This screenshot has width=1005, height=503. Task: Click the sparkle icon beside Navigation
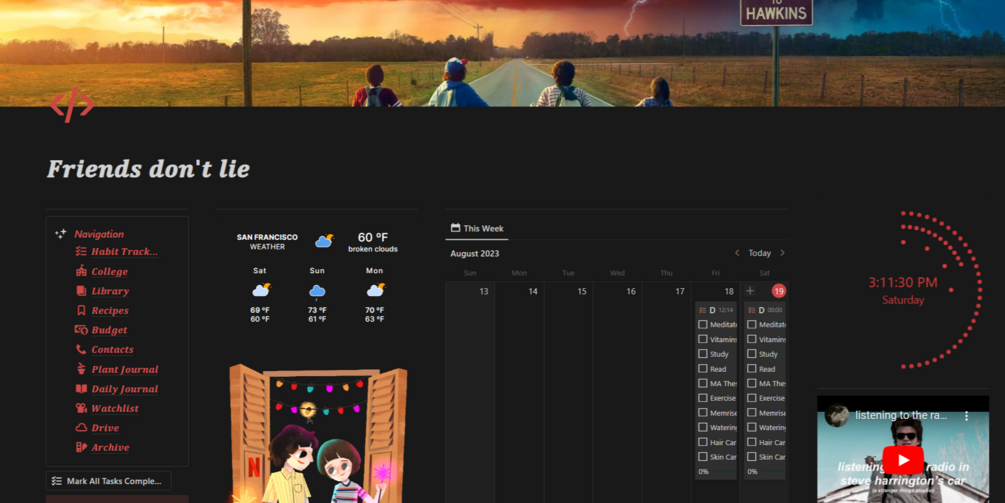click(x=61, y=234)
